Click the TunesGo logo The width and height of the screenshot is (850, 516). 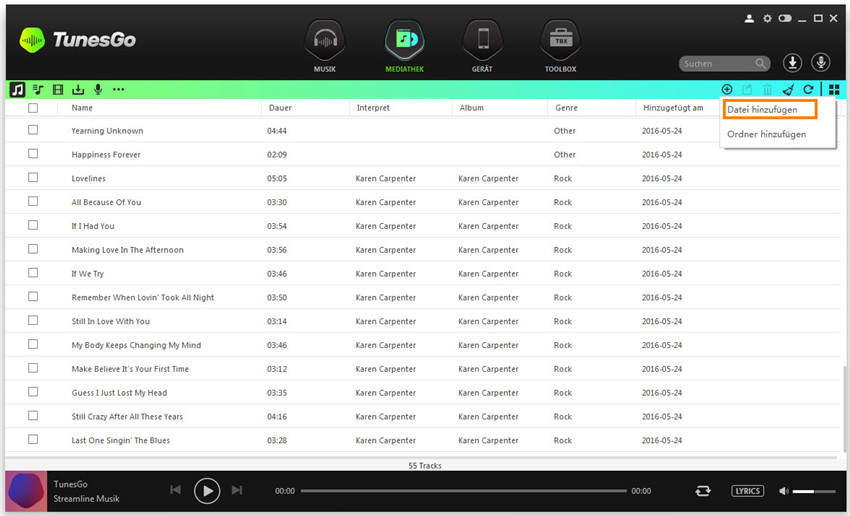[x=78, y=40]
